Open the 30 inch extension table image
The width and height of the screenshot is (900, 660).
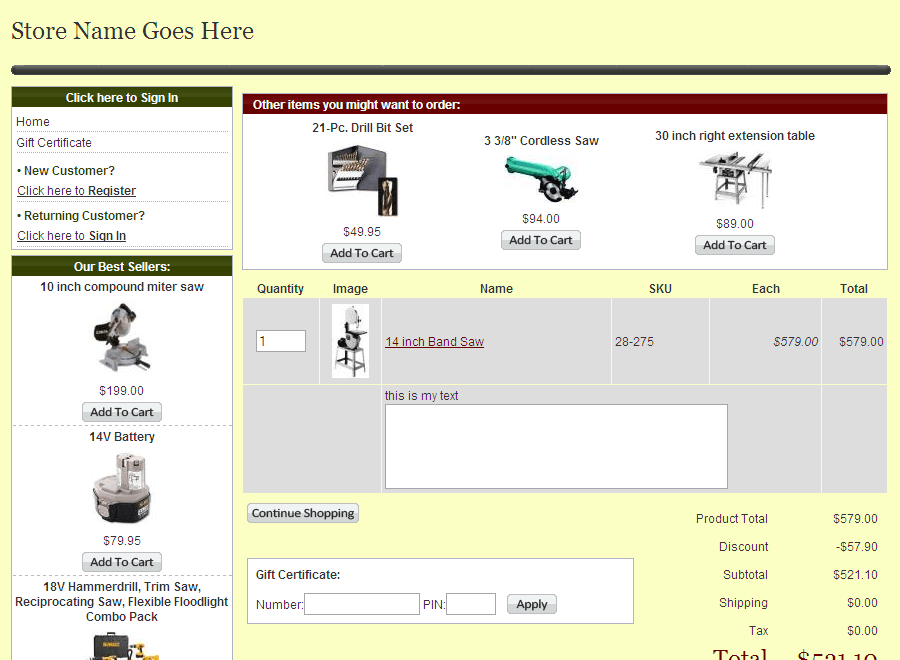pyautogui.click(x=735, y=180)
